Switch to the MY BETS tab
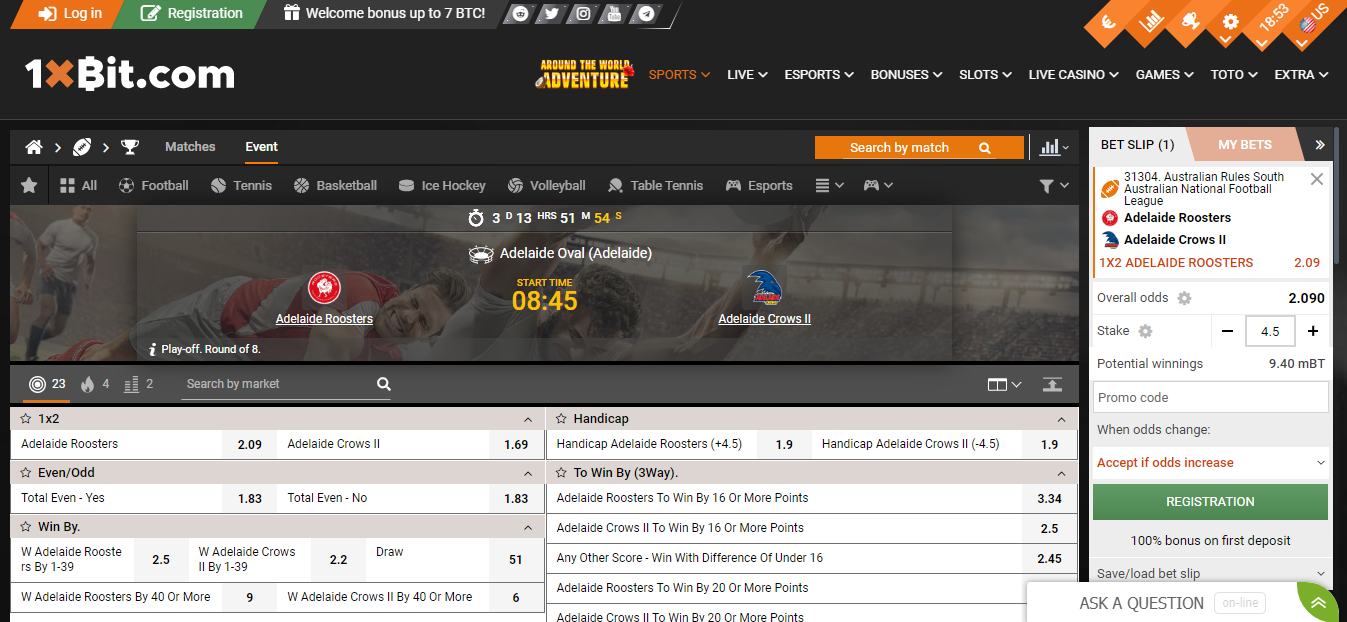 pos(1245,144)
